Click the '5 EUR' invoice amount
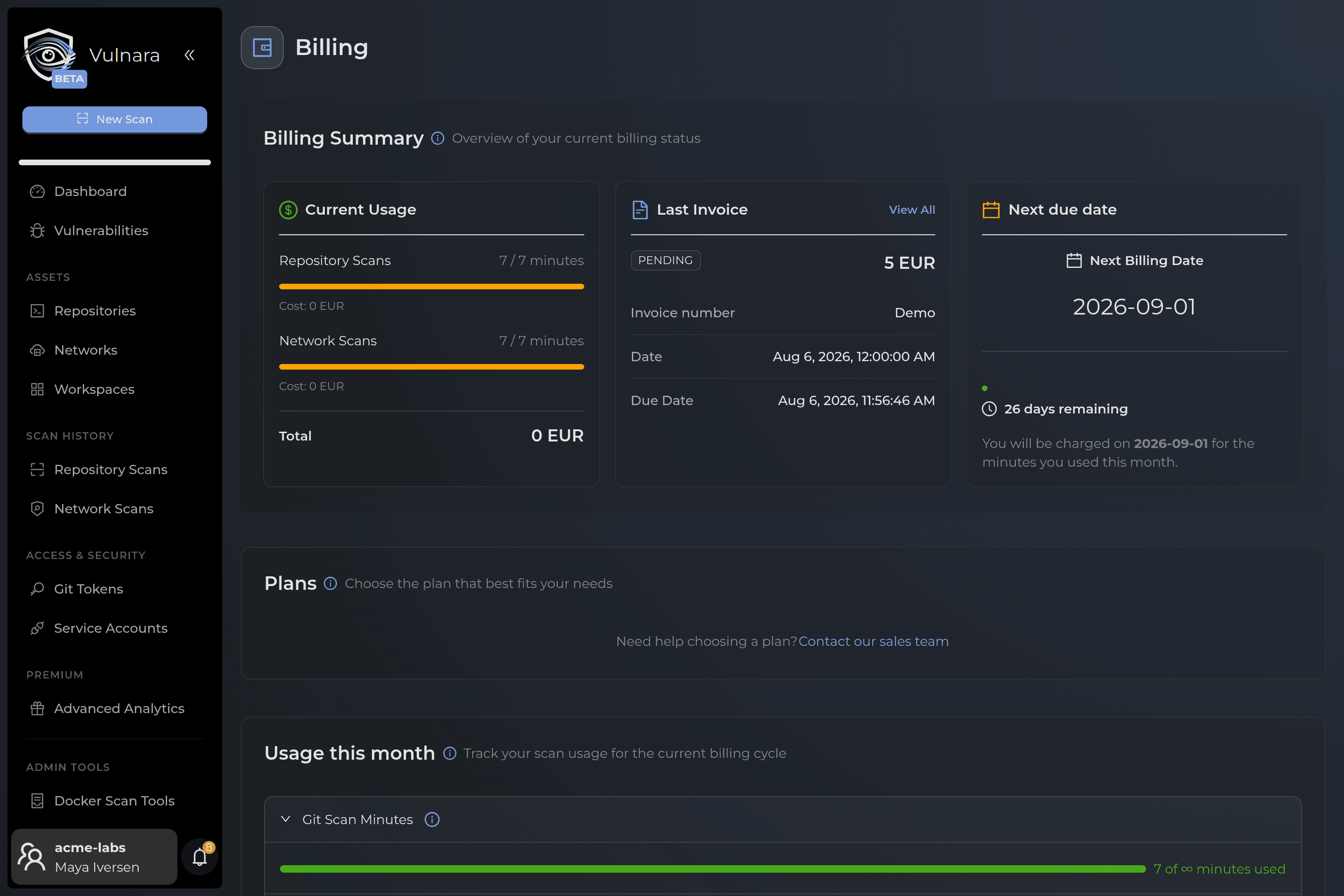 (x=909, y=263)
